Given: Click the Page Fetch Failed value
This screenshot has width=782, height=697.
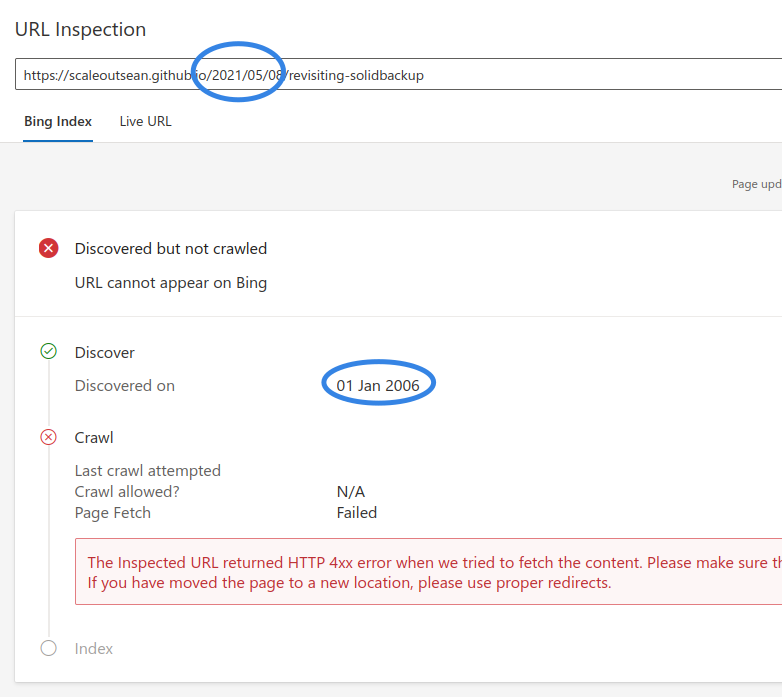Looking at the screenshot, I should click(357, 513).
